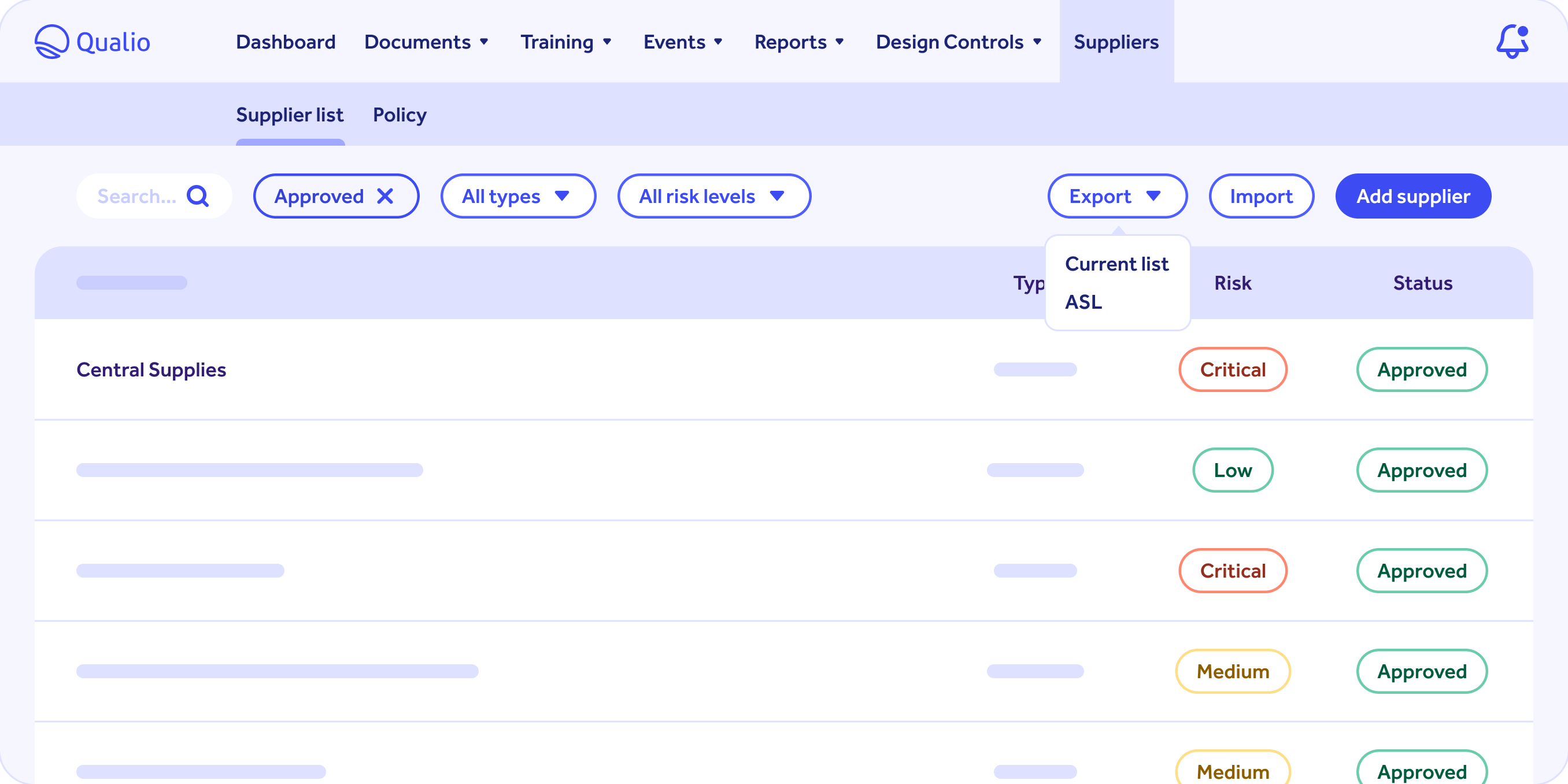The width and height of the screenshot is (1568, 784).
Task: Open the notification bell icon
Action: pyautogui.click(x=1510, y=42)
